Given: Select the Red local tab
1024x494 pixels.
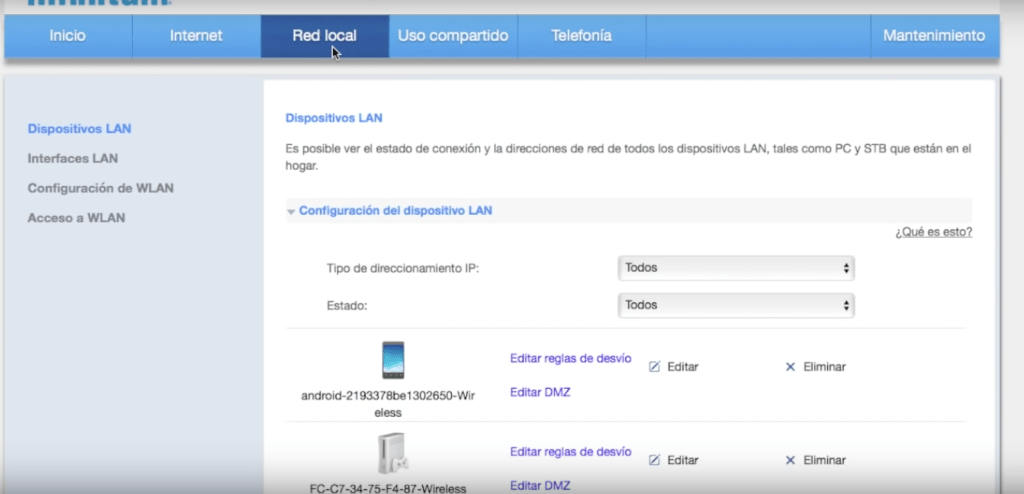Looking at the screenshot, I should [x=325, y=36].
